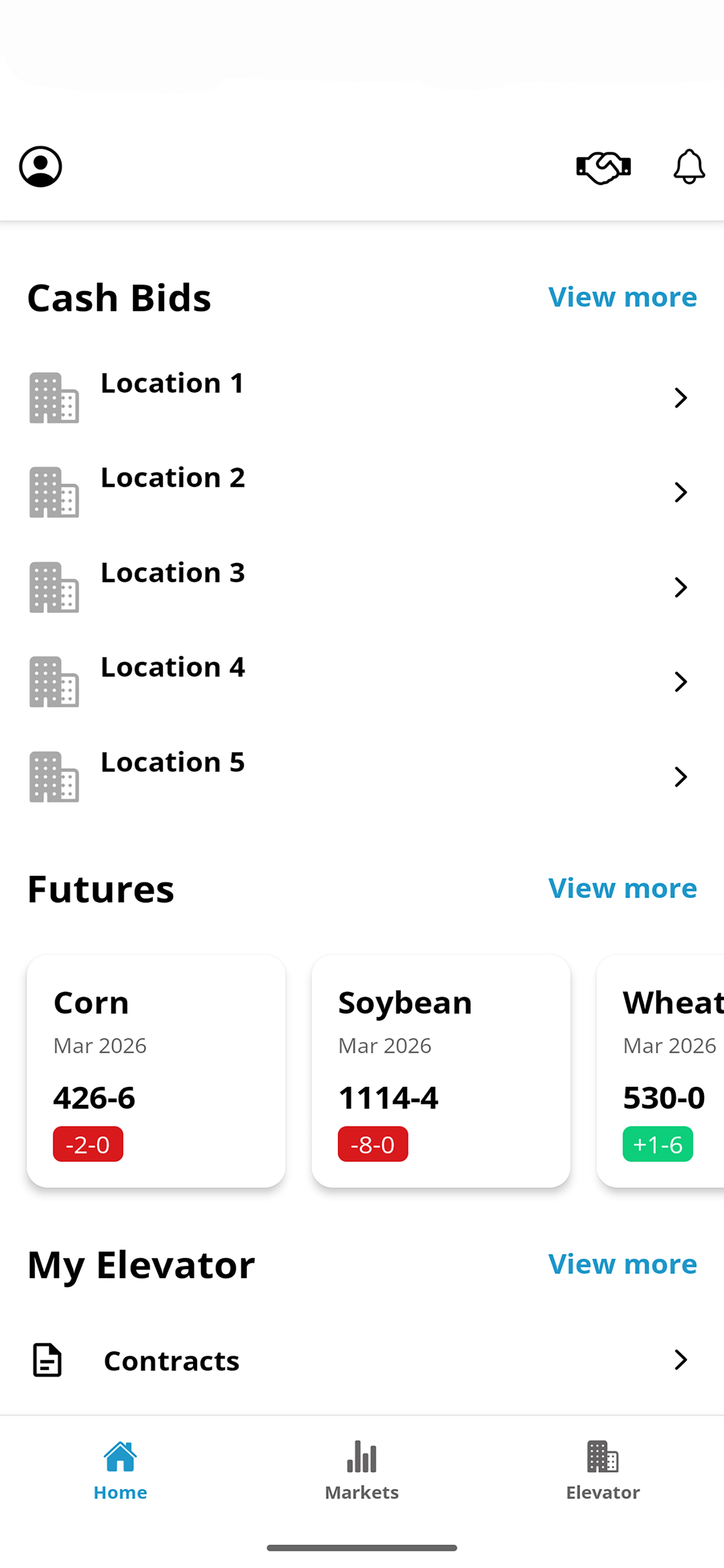
Task: Expand Location 4 chevron arrow
Action: [x=681, y=682]
